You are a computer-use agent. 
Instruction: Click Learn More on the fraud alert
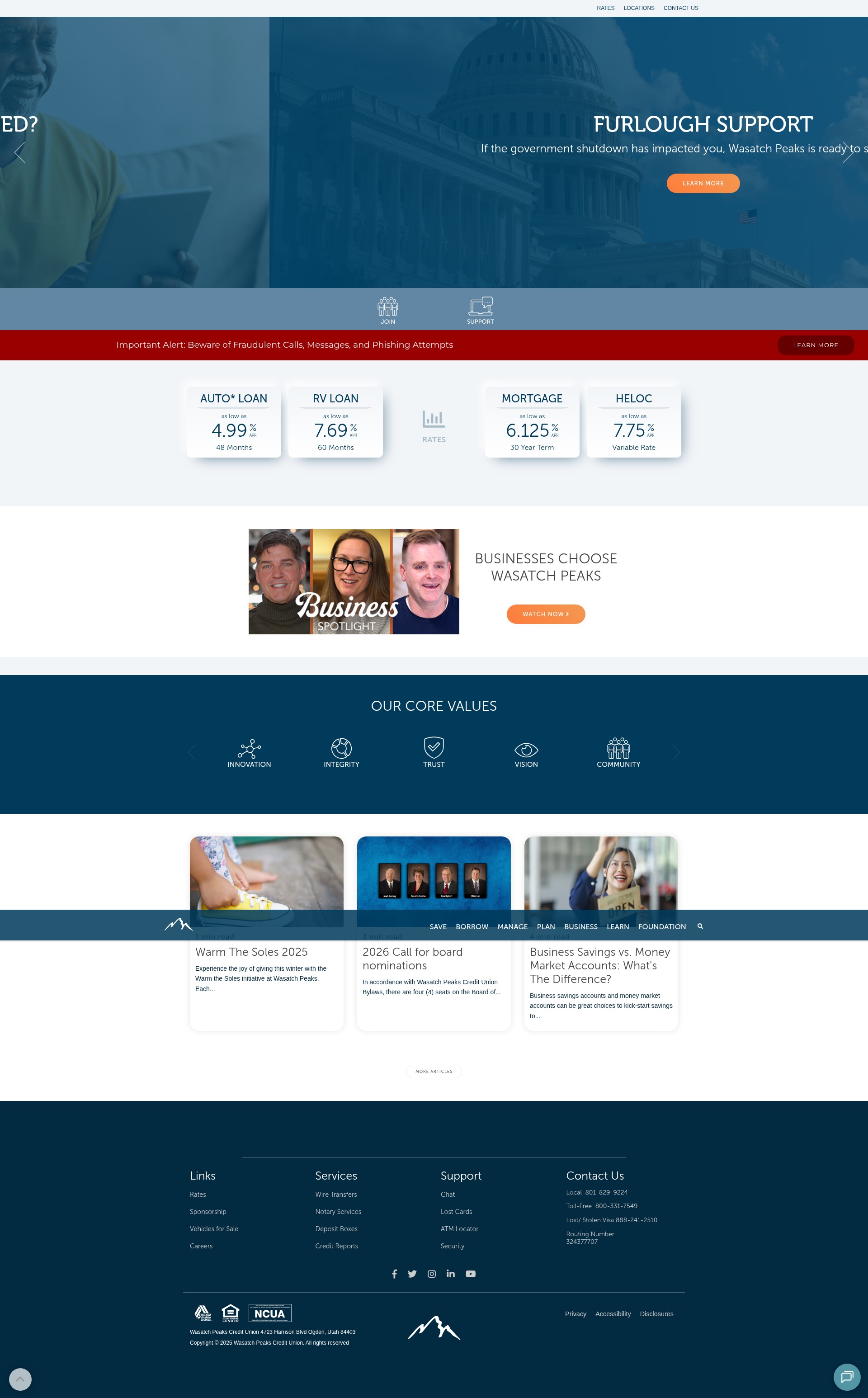click(x=816, y=345)
